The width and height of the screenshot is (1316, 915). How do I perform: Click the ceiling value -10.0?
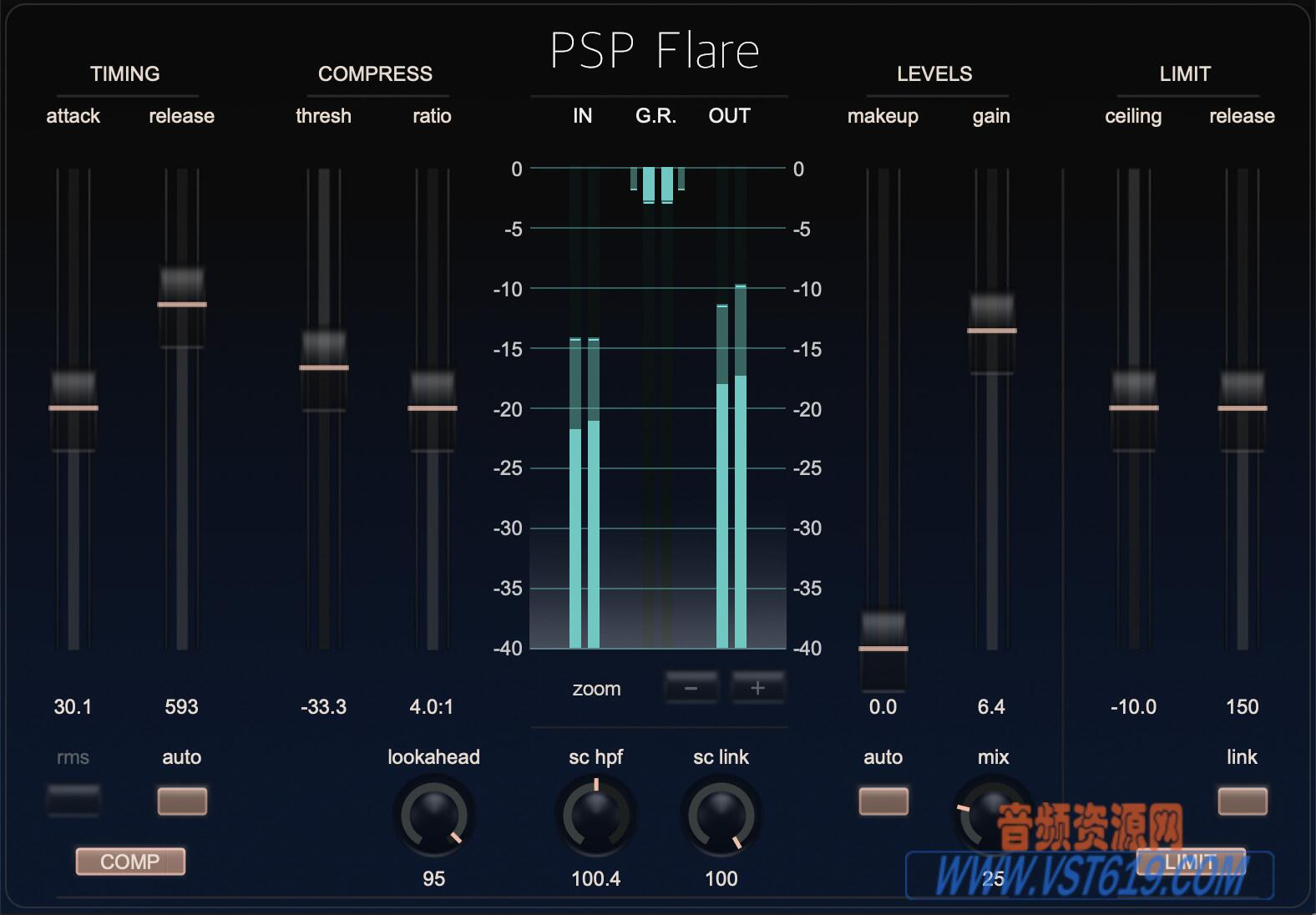click(x=1133, y=707)
